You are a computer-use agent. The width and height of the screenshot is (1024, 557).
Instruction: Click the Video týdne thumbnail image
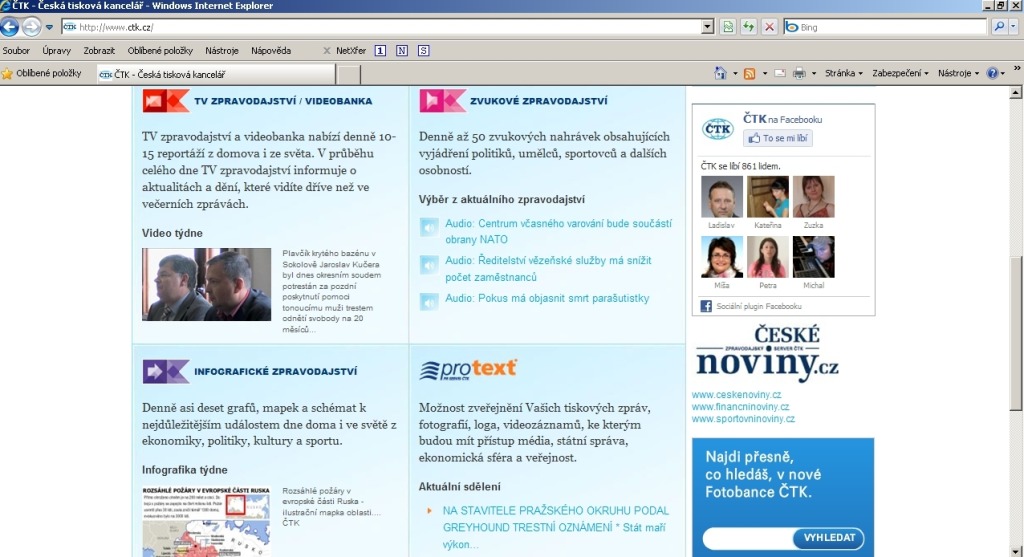click(x=206, y=284)
